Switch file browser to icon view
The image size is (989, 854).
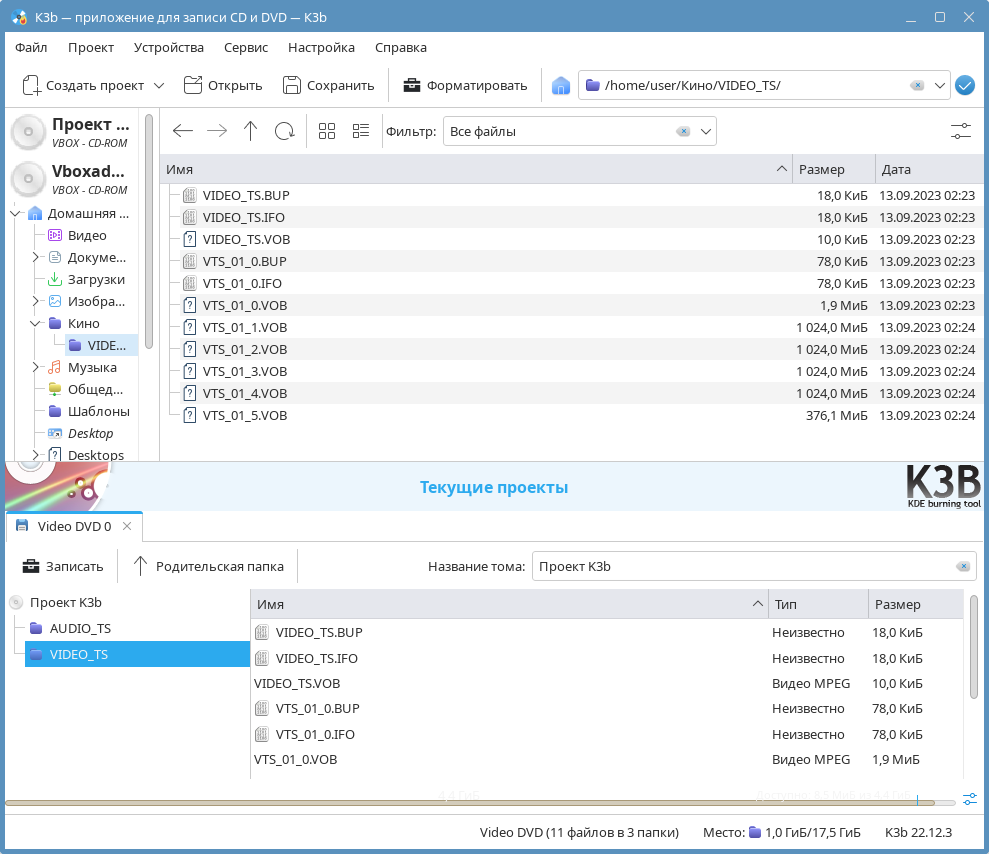tap(327, 131)
